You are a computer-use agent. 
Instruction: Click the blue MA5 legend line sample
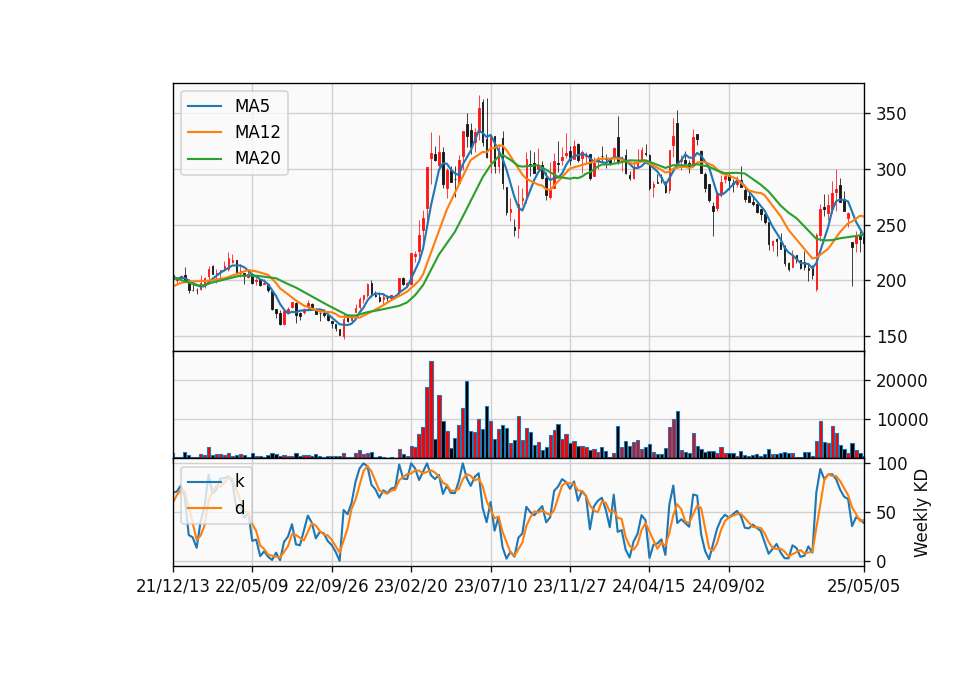tap(204, 106)
